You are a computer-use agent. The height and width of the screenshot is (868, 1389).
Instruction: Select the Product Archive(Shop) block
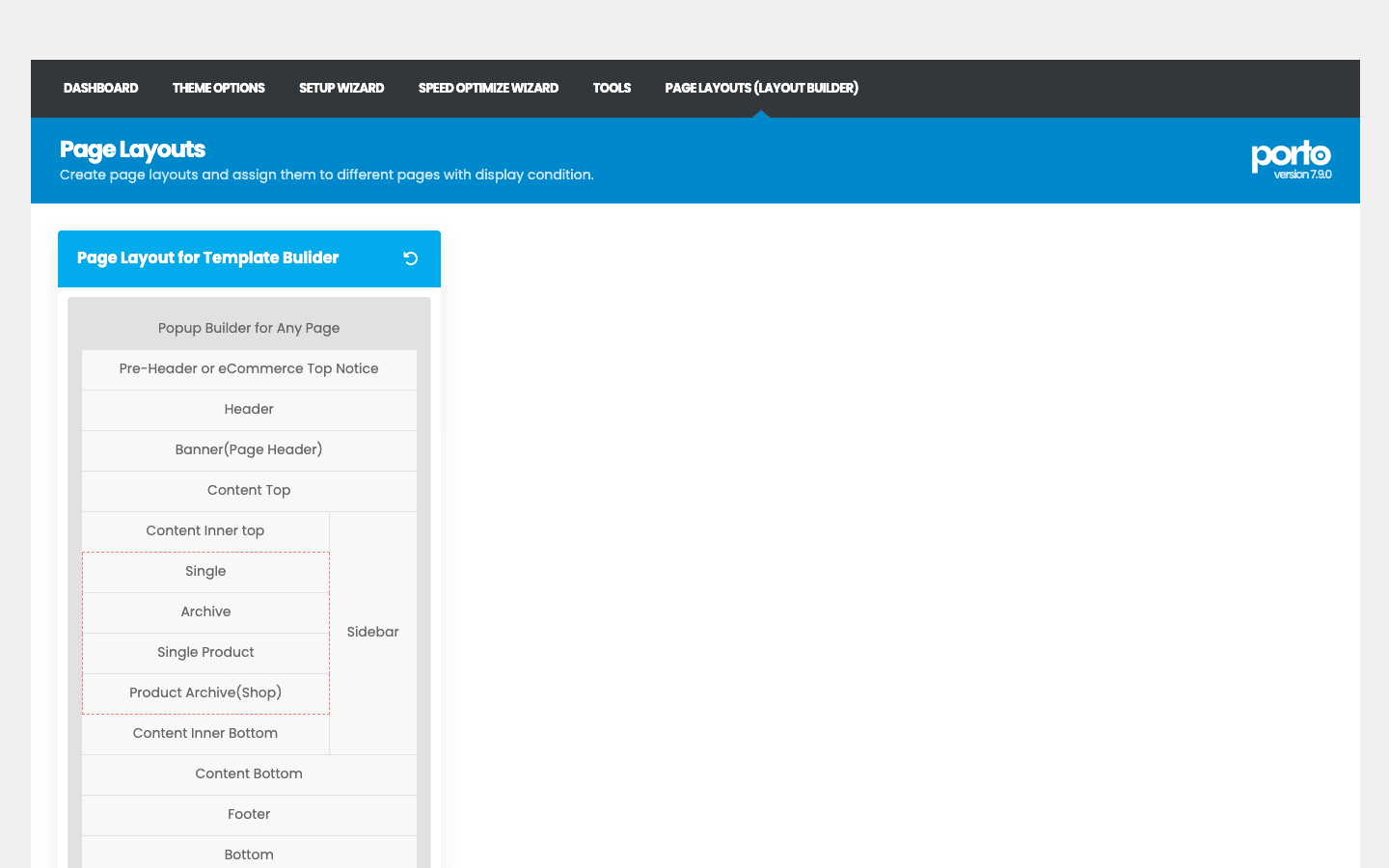point(205,693)
